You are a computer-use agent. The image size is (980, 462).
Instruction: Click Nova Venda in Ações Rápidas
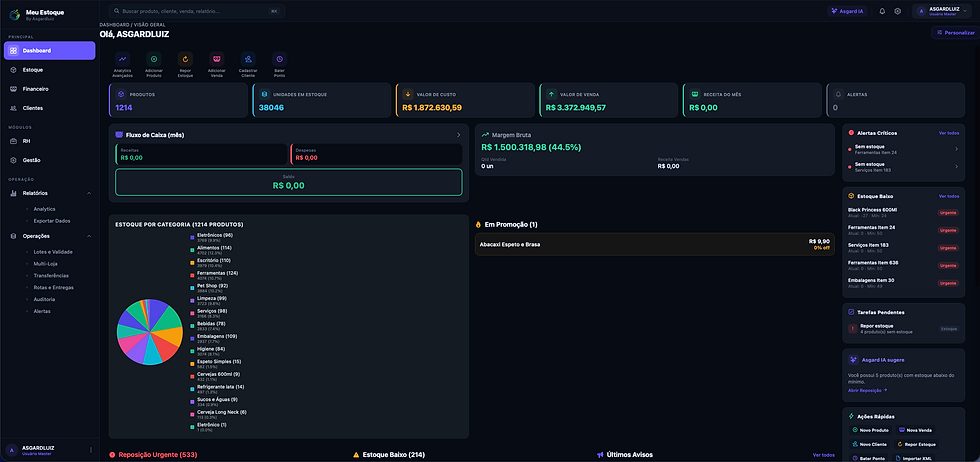916,430
